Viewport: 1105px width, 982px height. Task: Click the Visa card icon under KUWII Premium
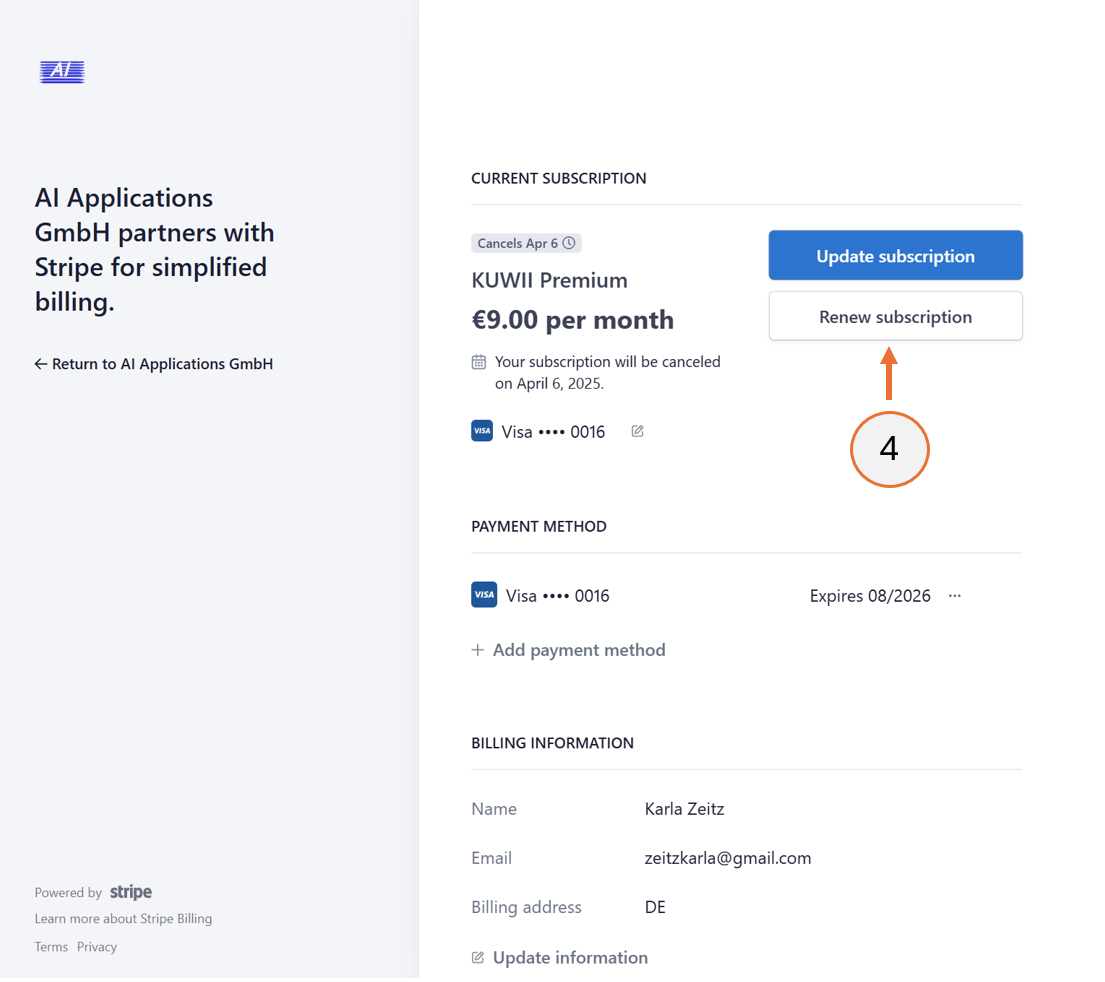pyautogui.click(x=482, y=430)
